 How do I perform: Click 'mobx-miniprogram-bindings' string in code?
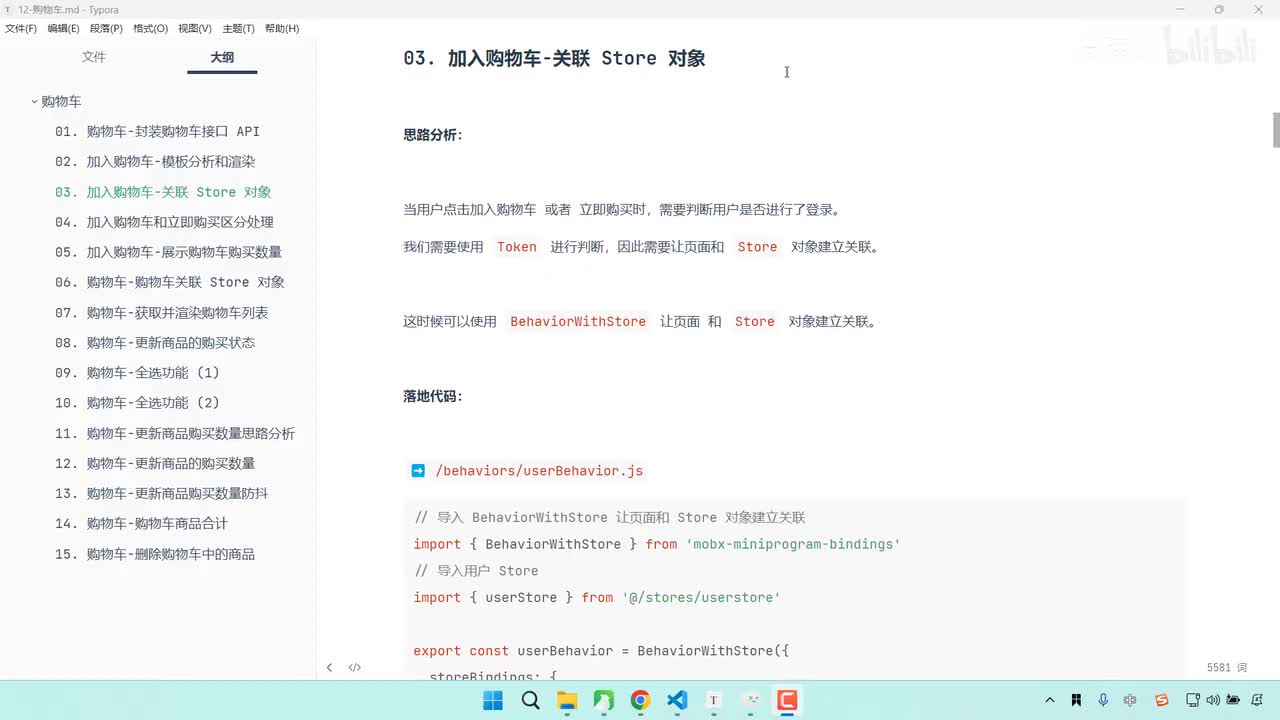[793, 544]
